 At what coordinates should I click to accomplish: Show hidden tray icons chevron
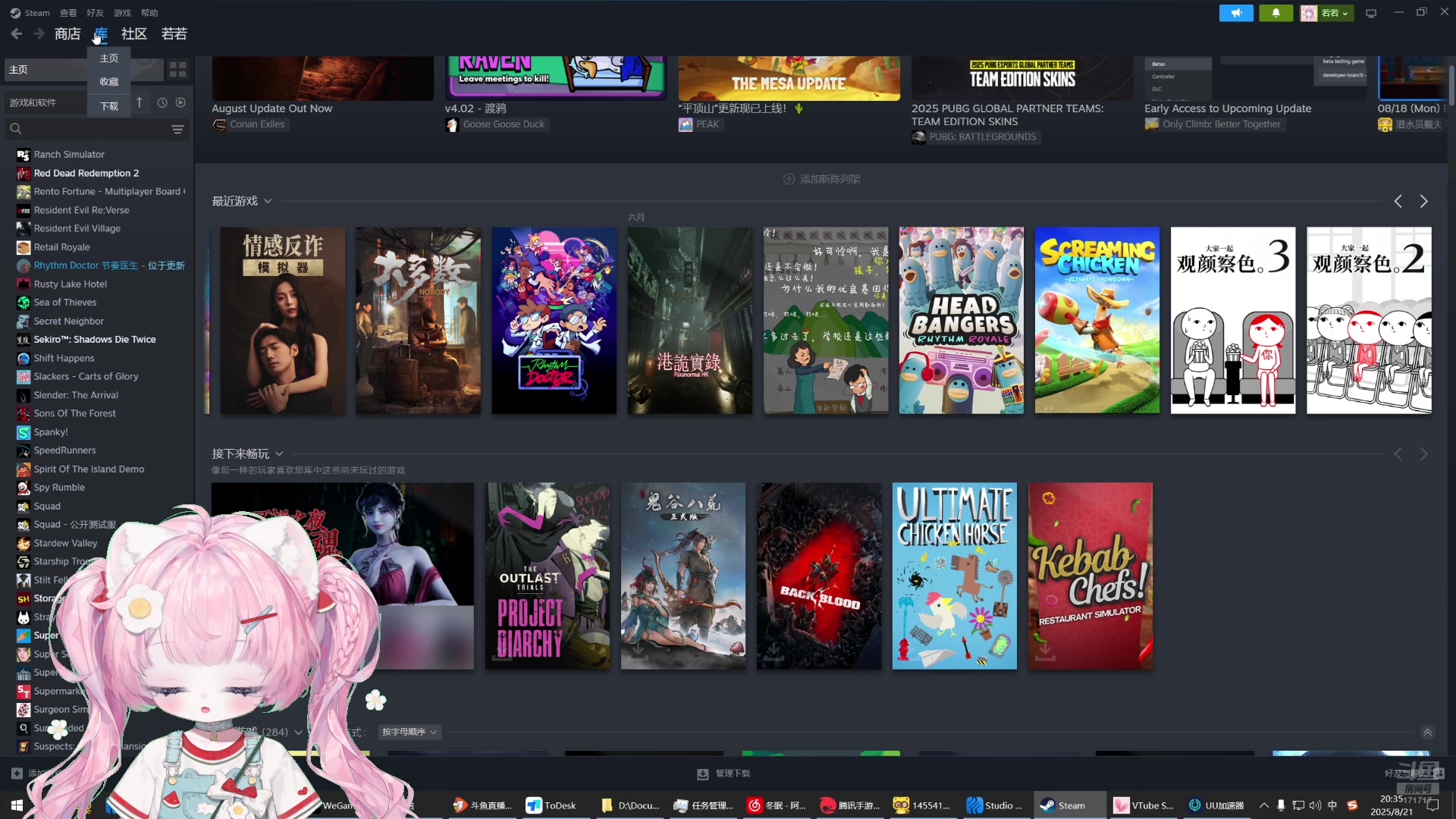pos(1263,805)
